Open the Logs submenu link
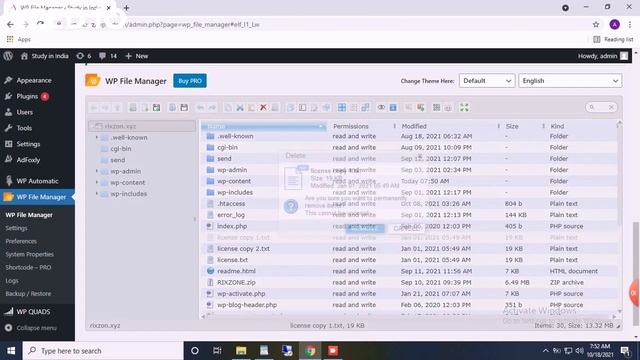Viewport: 640px width, 360px height. coord(12,281)
